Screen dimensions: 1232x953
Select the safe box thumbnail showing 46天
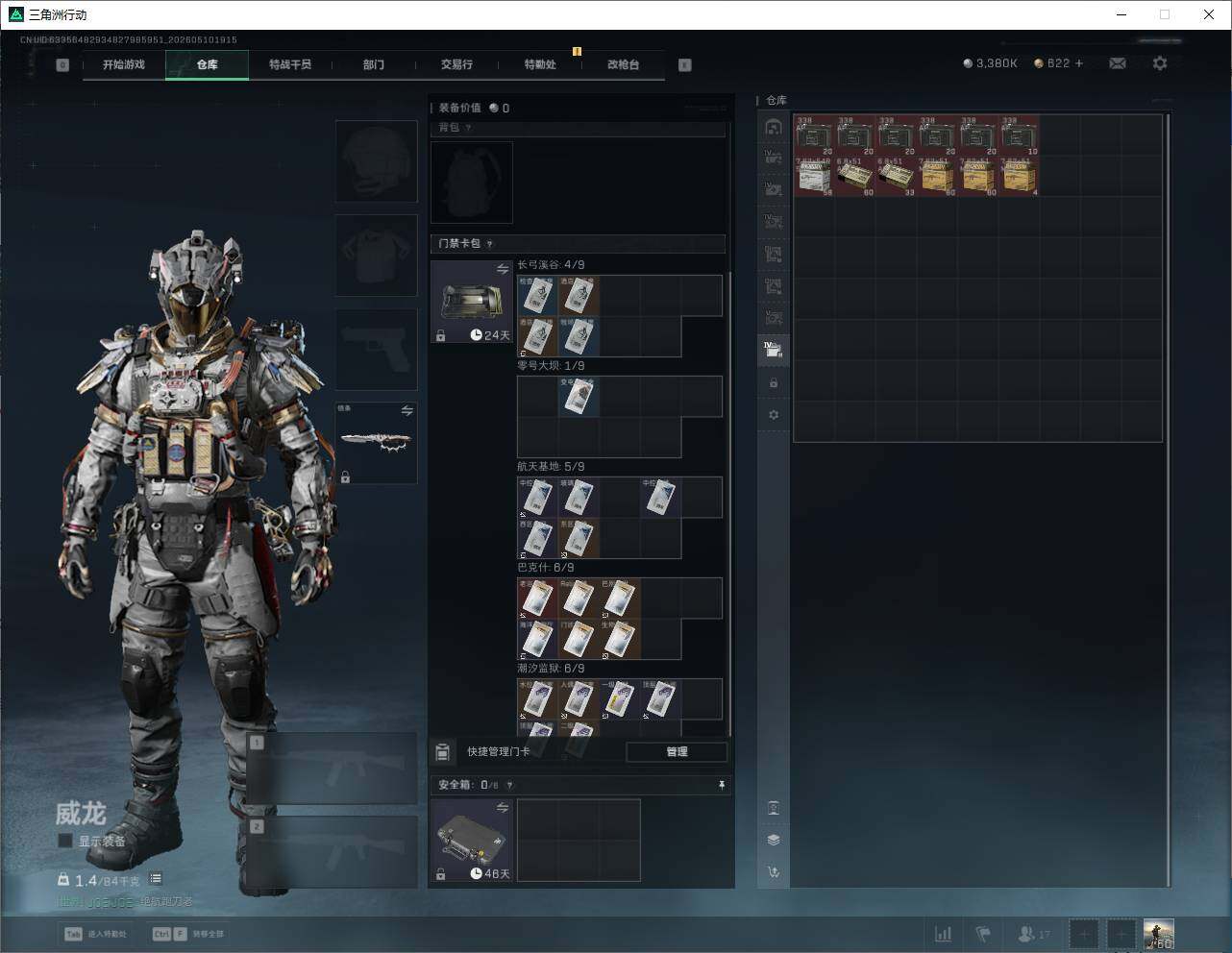coord(472,841)
